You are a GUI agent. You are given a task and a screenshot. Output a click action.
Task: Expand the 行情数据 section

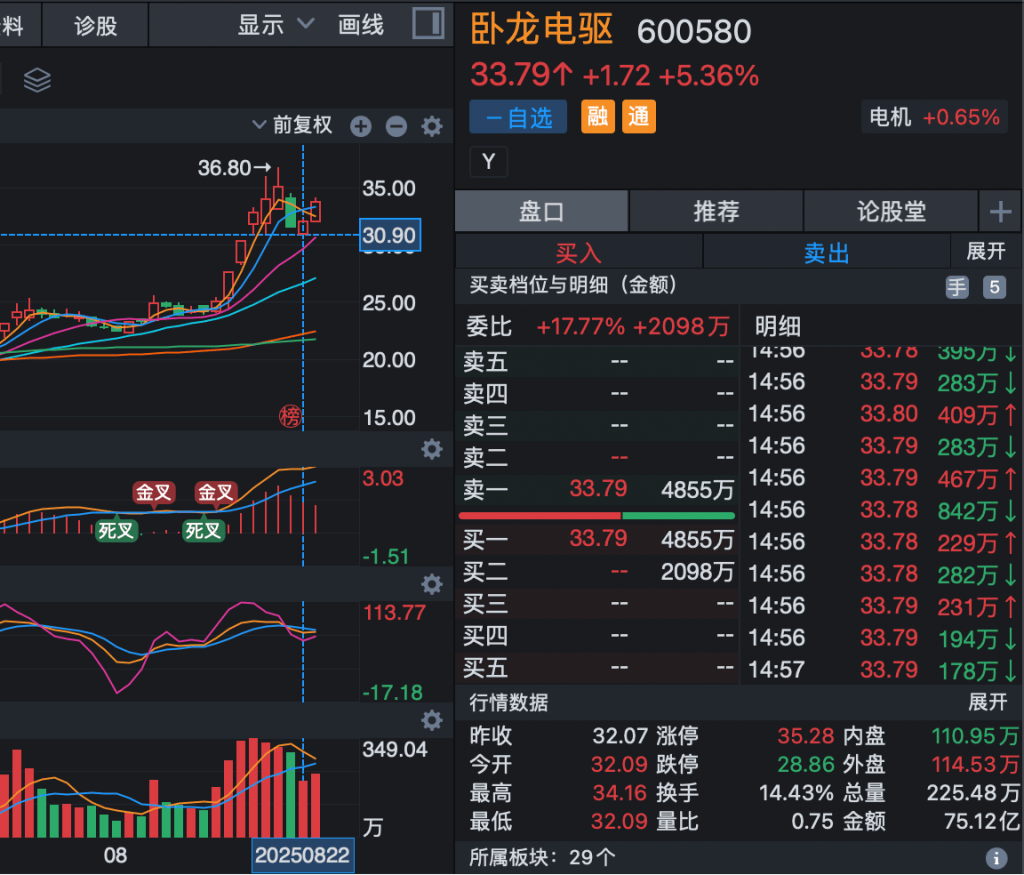pos(987,702)
